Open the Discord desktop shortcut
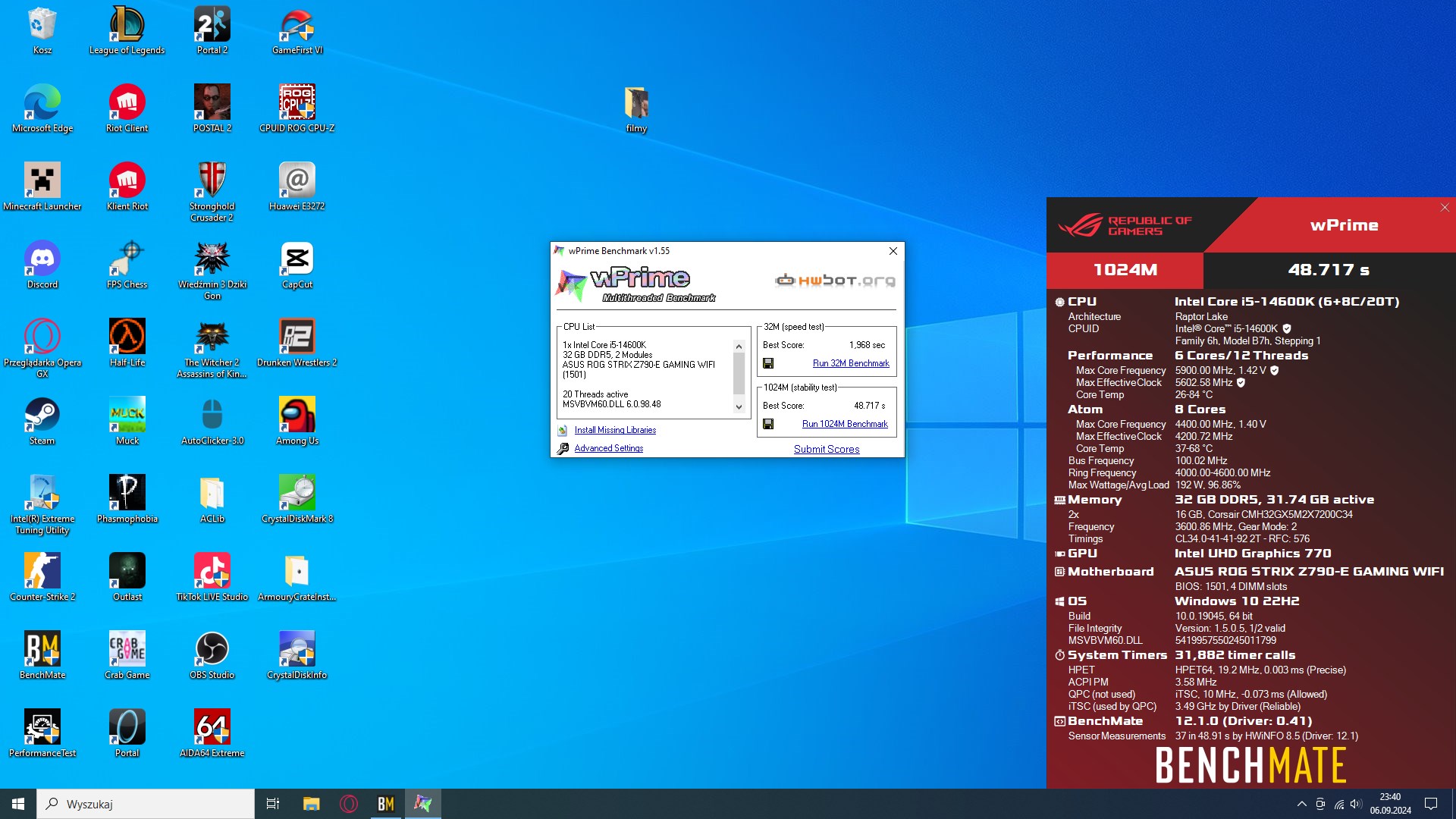 pos(42,265)
